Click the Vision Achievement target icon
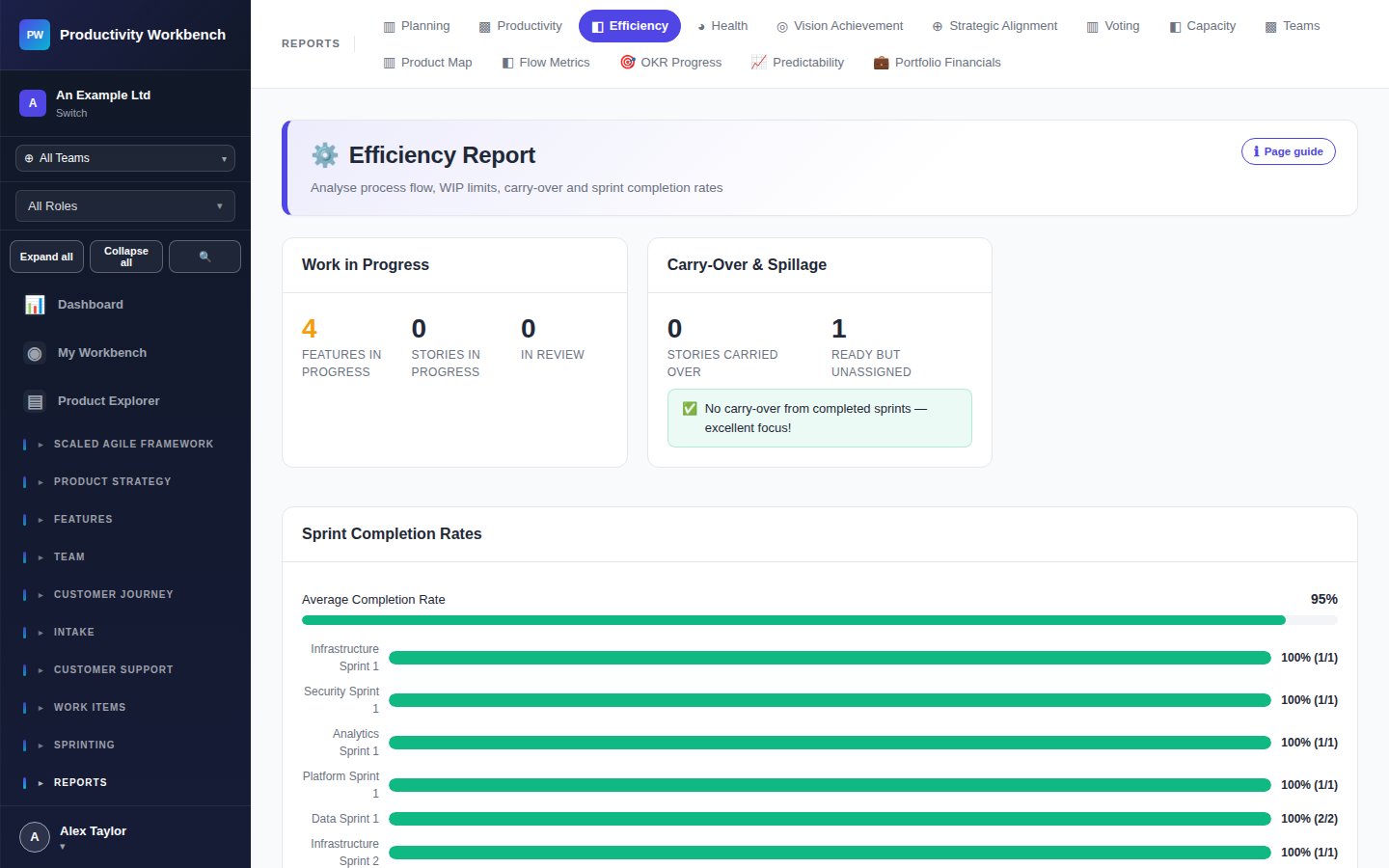The image size is (1389, 868). (782, 27)
